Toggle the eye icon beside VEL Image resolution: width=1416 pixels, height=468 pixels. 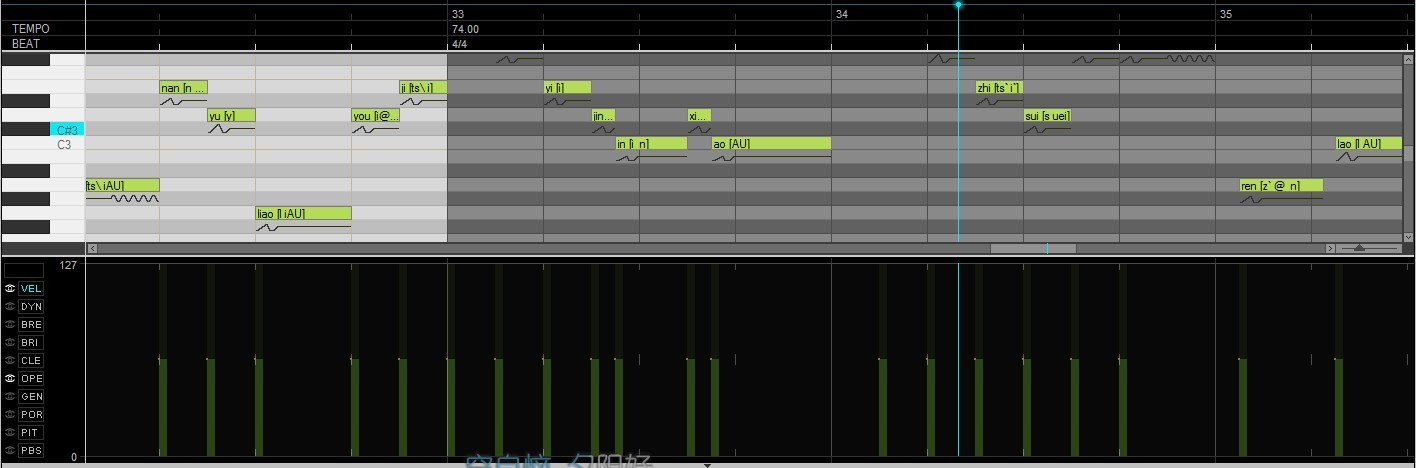coord(10,288)
